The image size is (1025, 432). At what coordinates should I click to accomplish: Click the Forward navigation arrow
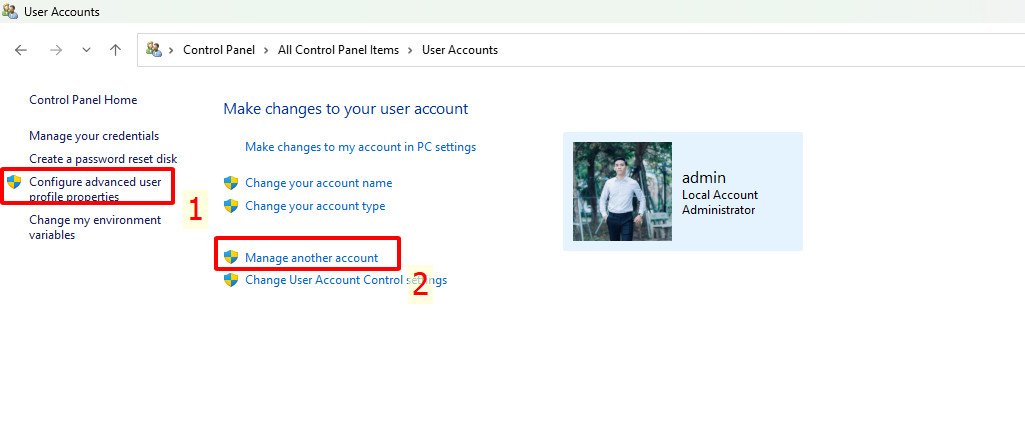point(56,50)
